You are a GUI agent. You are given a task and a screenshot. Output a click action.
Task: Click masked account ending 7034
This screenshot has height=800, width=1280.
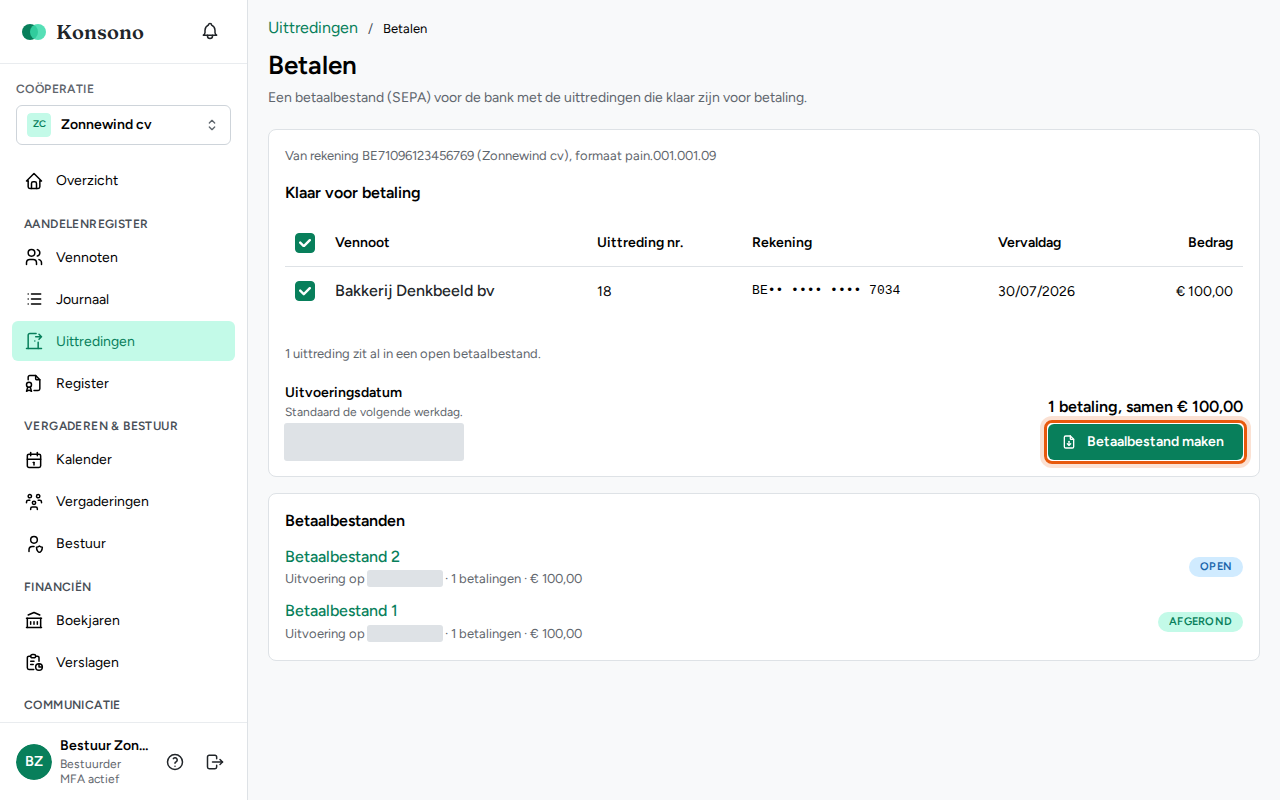coord(826,290)
